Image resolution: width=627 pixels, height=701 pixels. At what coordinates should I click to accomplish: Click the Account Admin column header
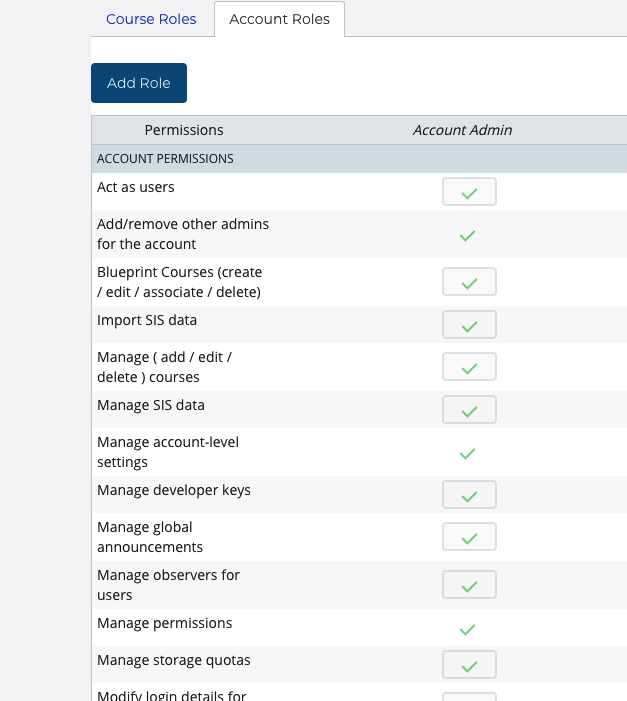pyautogui.click(x=462, y=130)
